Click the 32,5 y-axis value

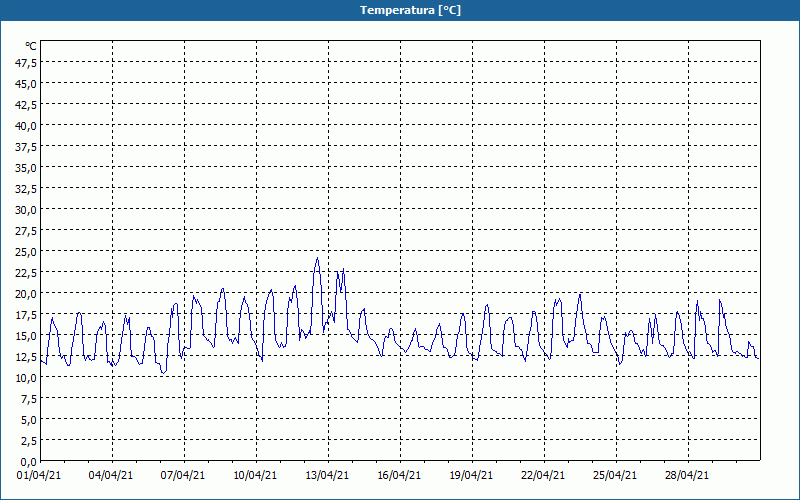click(26, 188)
